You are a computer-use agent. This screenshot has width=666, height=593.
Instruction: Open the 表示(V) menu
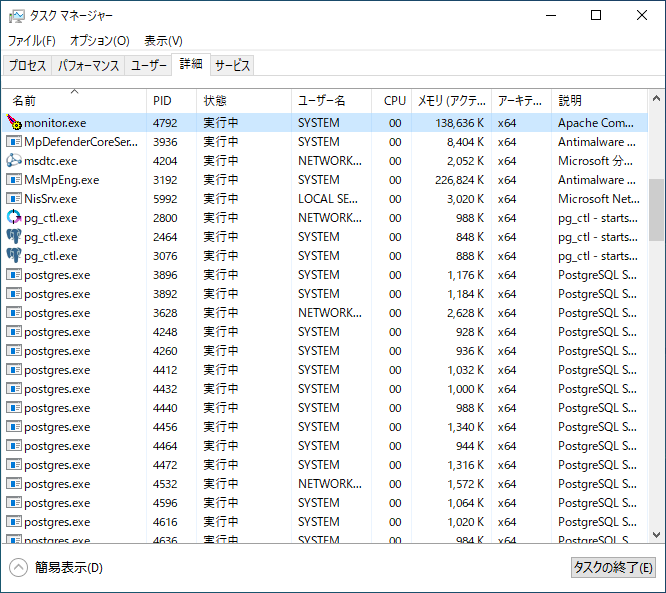click(164, 41)
